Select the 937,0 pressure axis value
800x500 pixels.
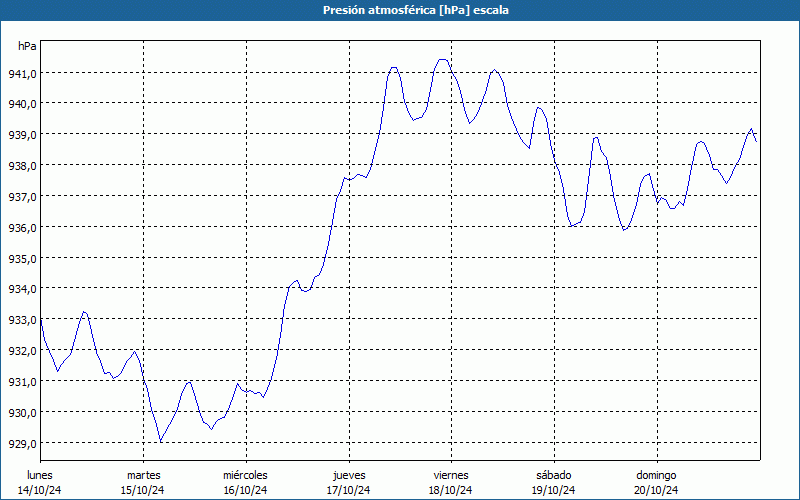tap(22, 197)
